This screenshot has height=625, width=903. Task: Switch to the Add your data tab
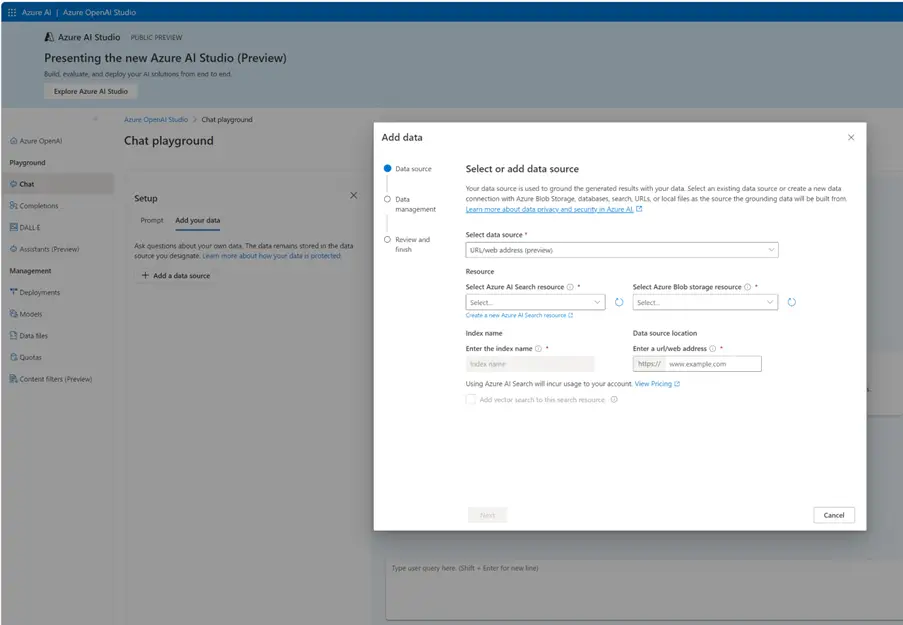point(198,221)
